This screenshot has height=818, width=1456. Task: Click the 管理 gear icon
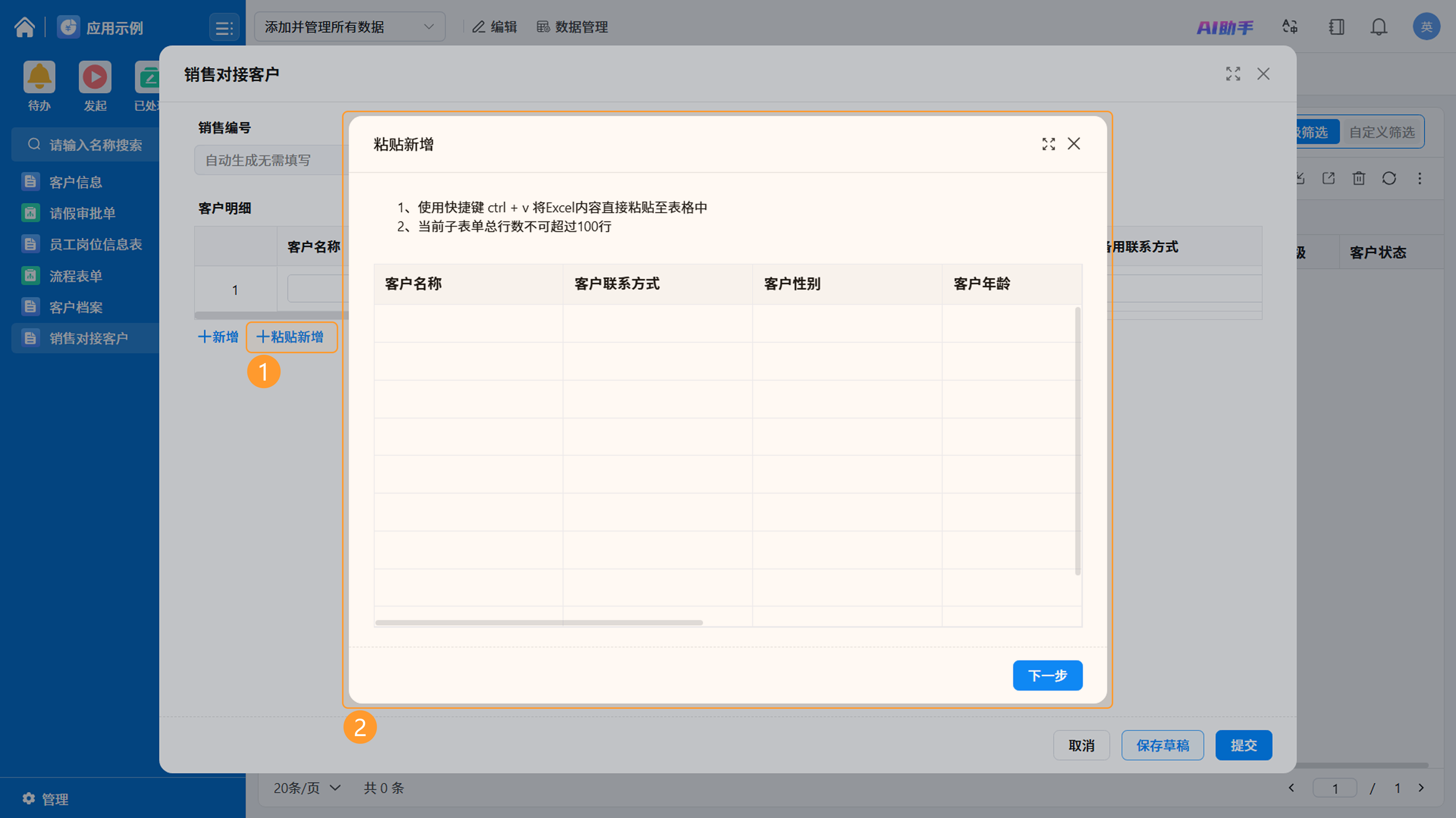click(29, 798)
